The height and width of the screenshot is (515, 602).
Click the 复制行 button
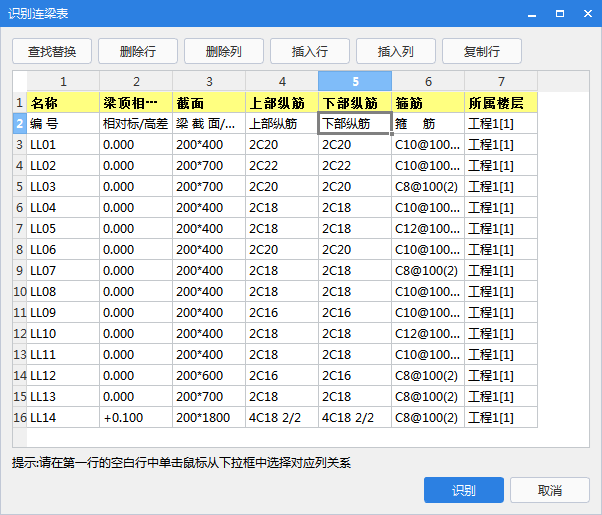click(482, 51)
